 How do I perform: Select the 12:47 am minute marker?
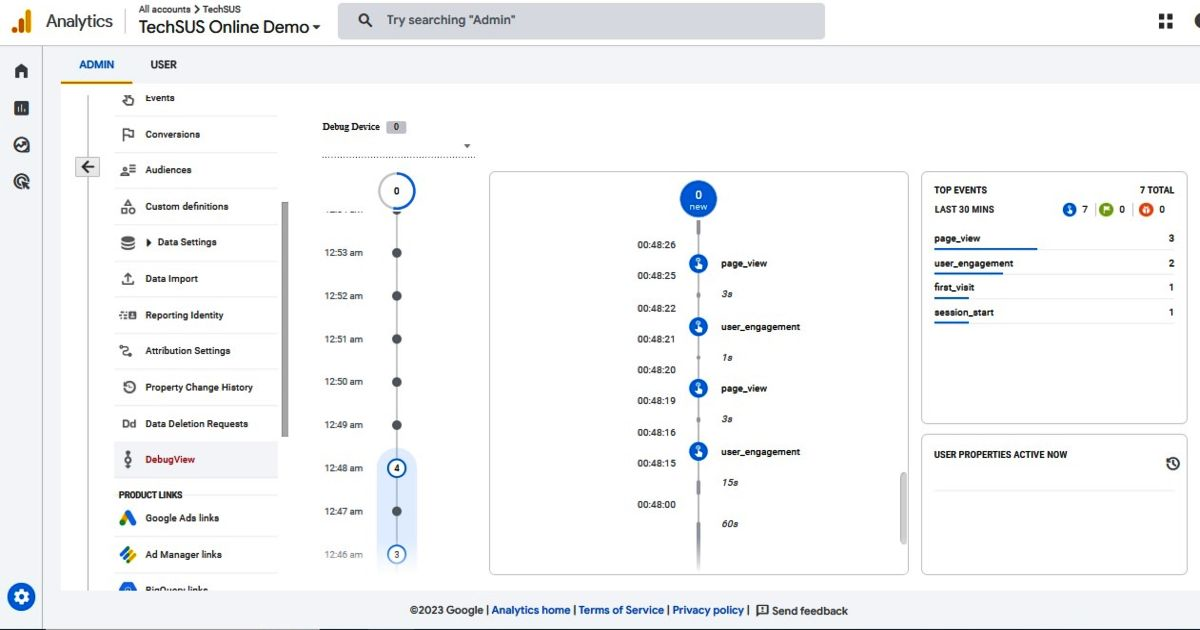(x=397, y=511)
